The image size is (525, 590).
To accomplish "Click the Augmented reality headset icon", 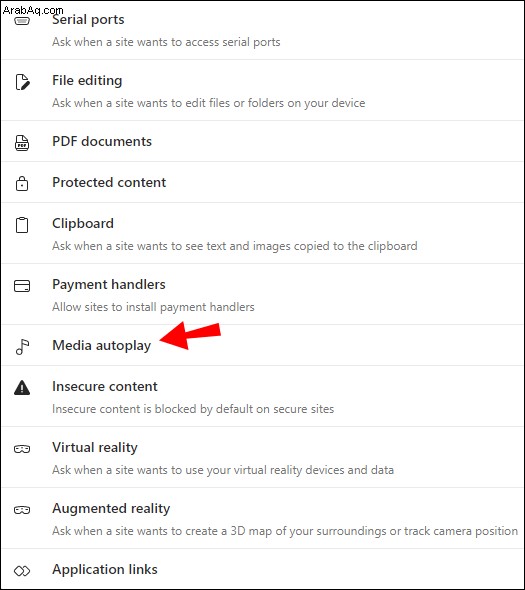I will [x=22, y=510].
